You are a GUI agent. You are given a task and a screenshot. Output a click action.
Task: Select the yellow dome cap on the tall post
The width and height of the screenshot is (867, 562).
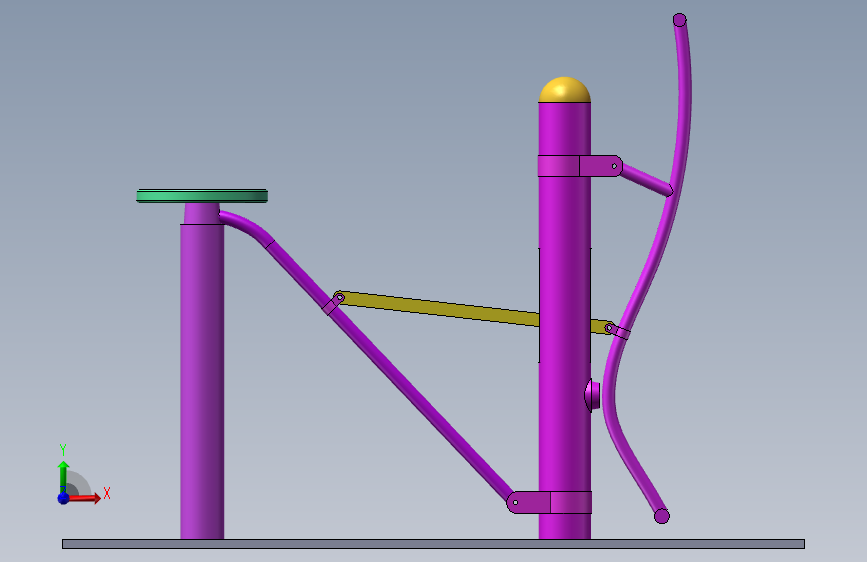point(565,90)
